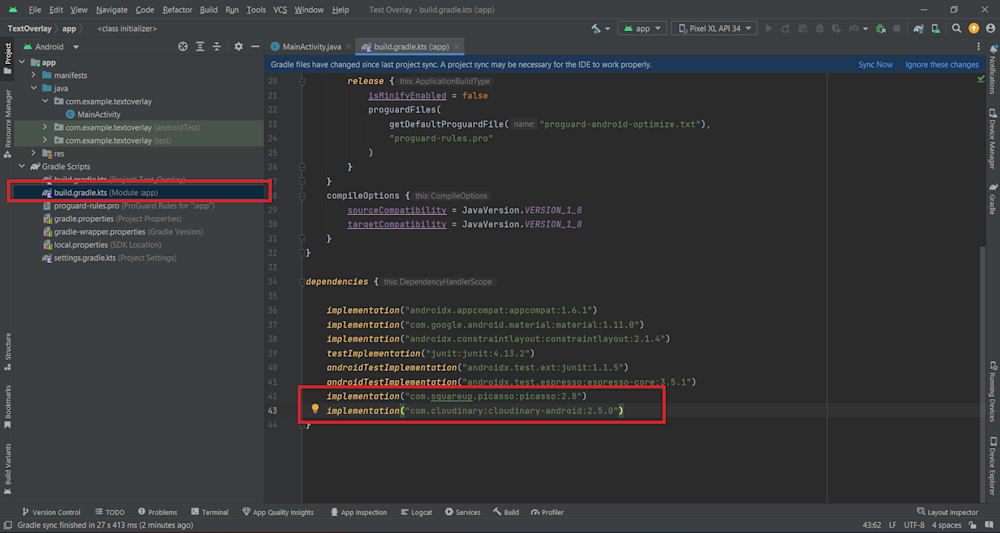Click the Sync Now link

(875, 64)
